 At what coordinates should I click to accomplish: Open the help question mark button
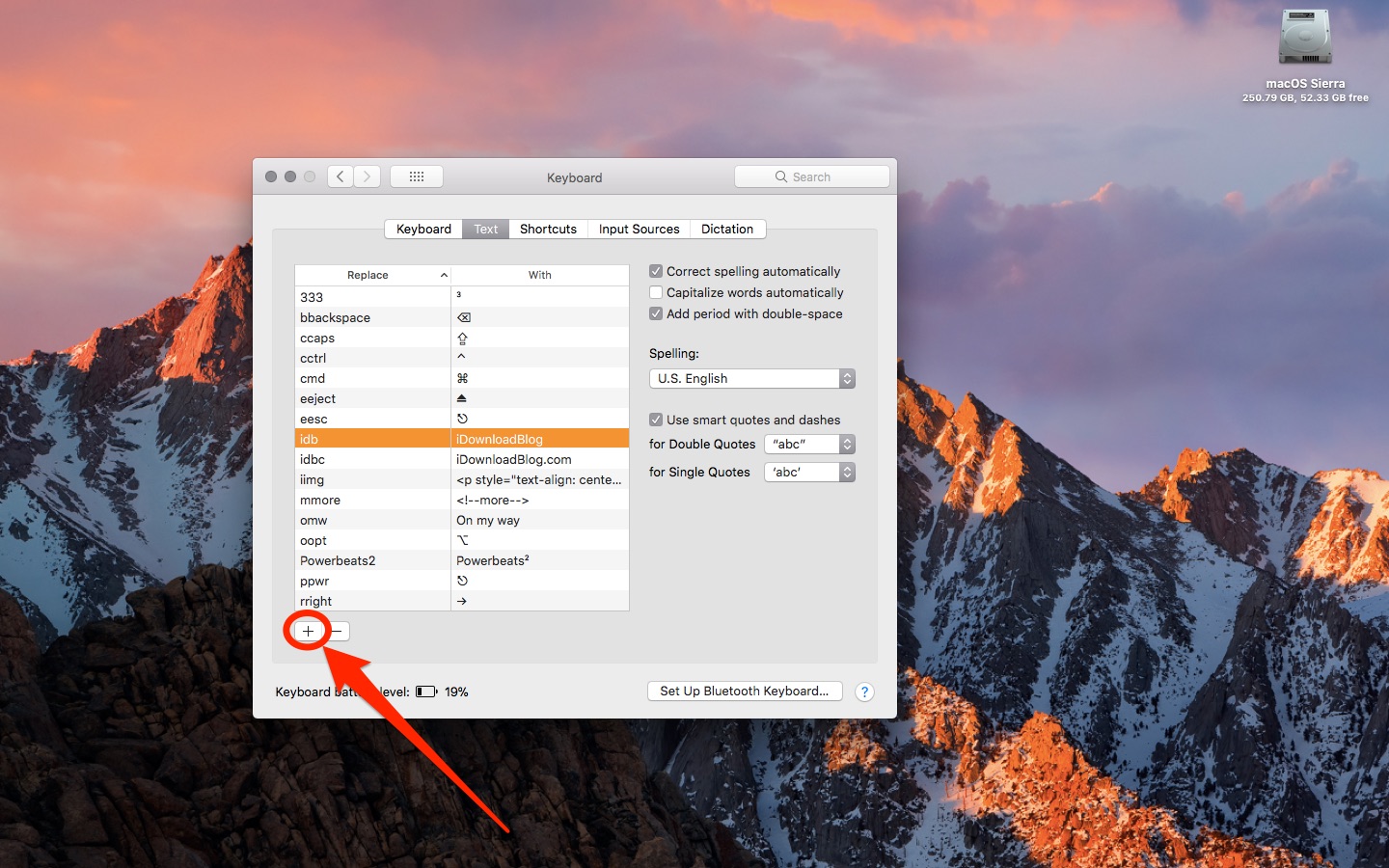(x=864, y=692)
